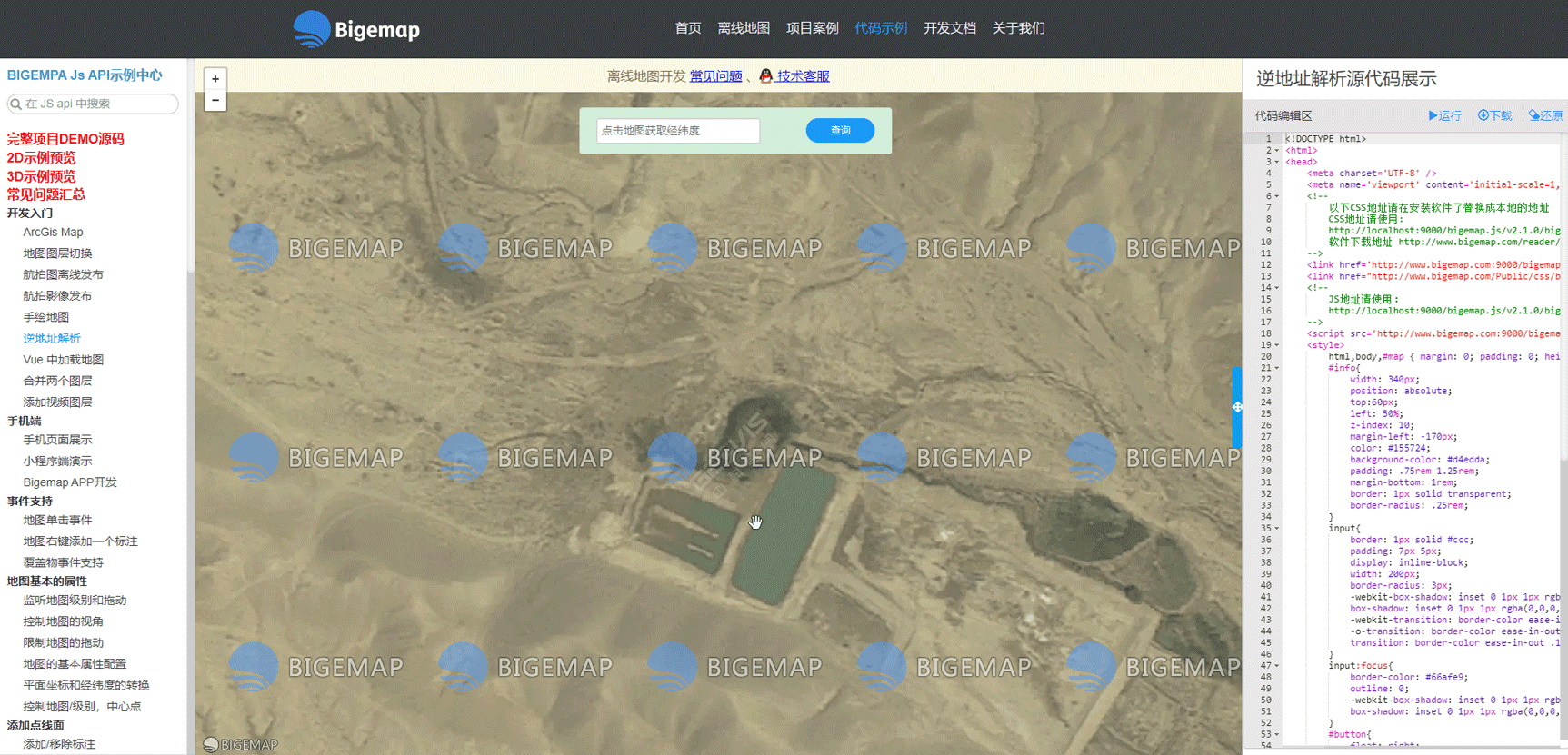
Task: Click the Bigemap logo in header
Action: (356, 29)
